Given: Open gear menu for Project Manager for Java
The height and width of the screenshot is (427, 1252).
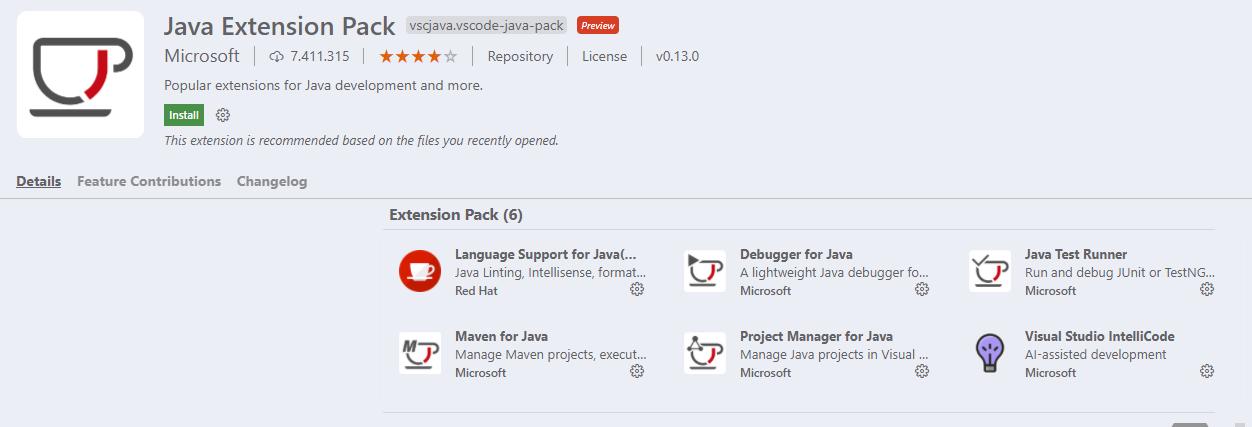Looking at the screenshot, I should pyautogui.click(x=922, y=371).
